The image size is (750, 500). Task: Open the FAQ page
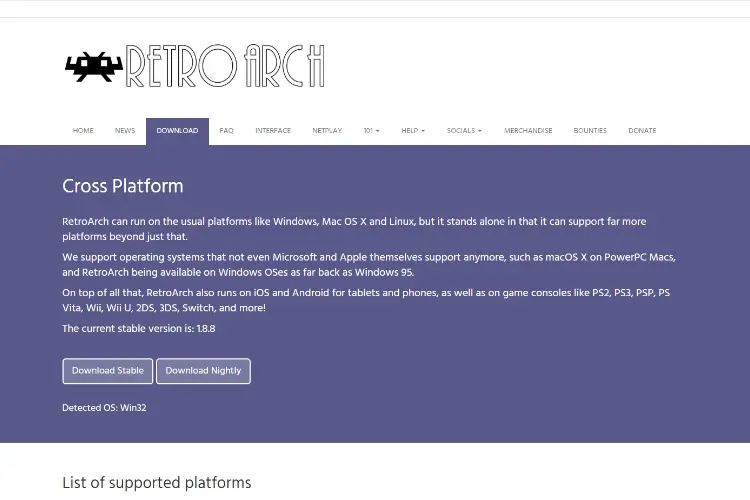coord(226,131)
